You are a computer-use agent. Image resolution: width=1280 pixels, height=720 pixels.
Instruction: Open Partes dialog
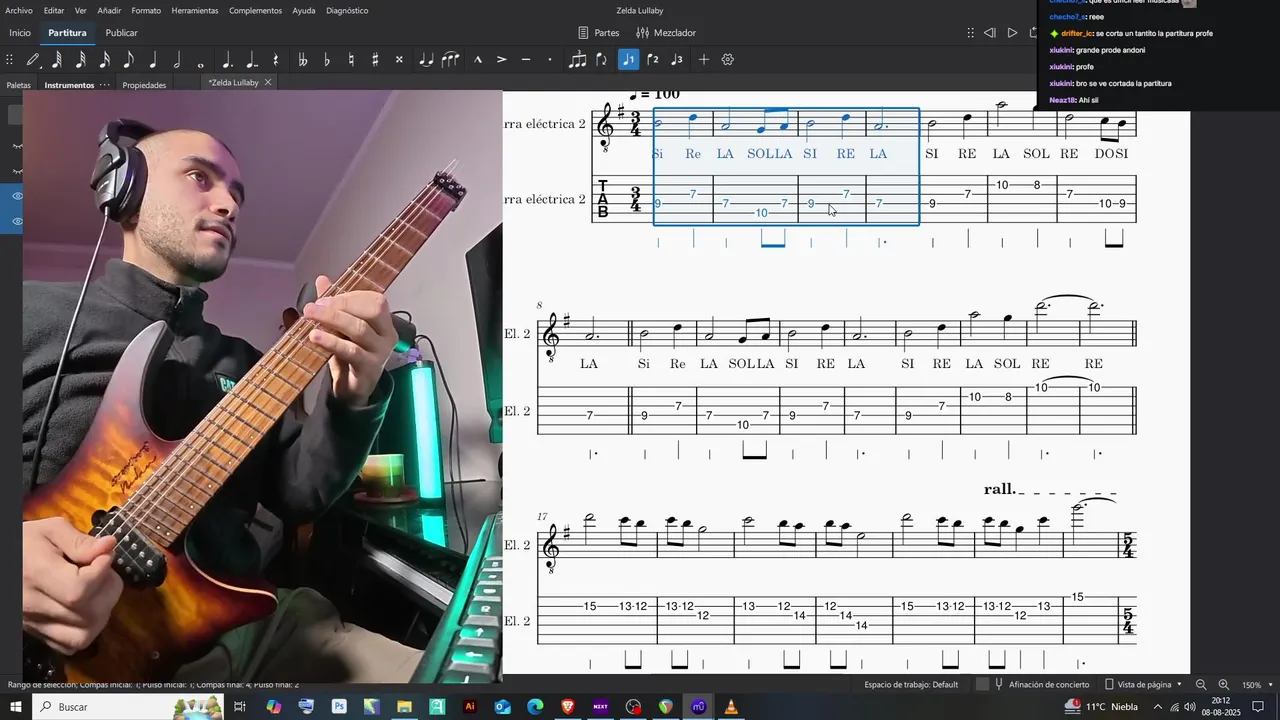[598, 33]
